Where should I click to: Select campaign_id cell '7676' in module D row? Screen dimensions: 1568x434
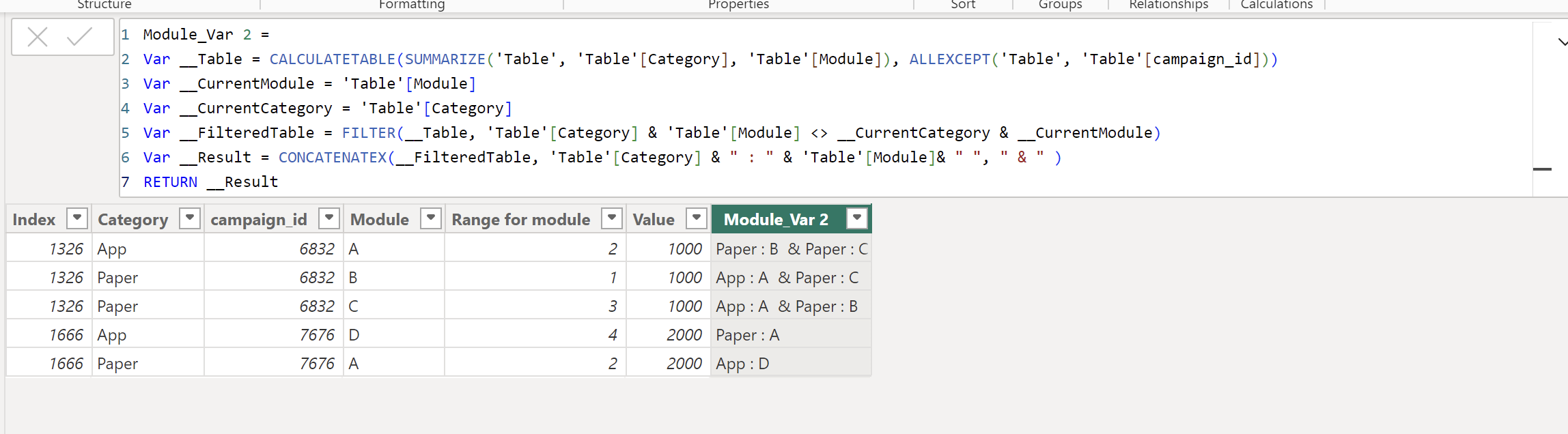pyautogui.click(x=274, y=335)
